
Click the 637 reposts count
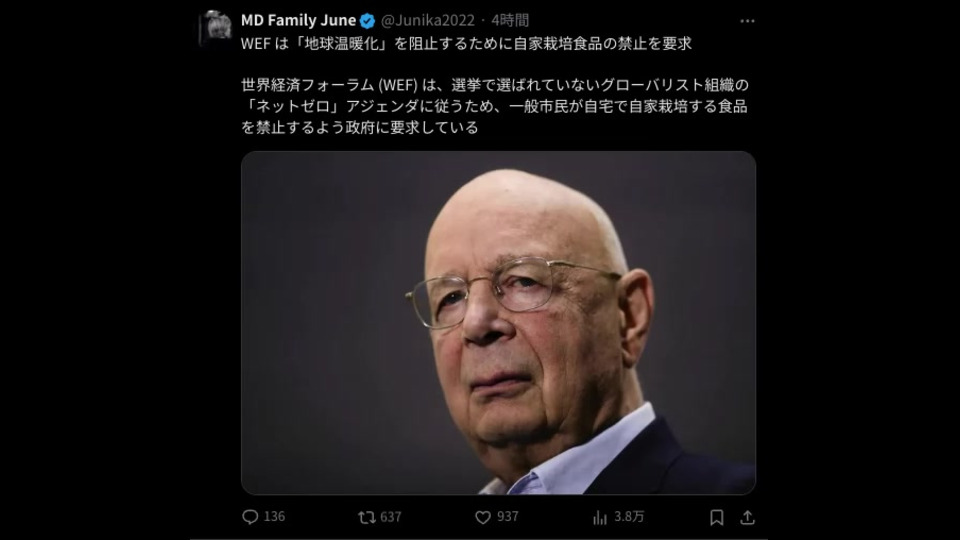click(x=391, y=517)
